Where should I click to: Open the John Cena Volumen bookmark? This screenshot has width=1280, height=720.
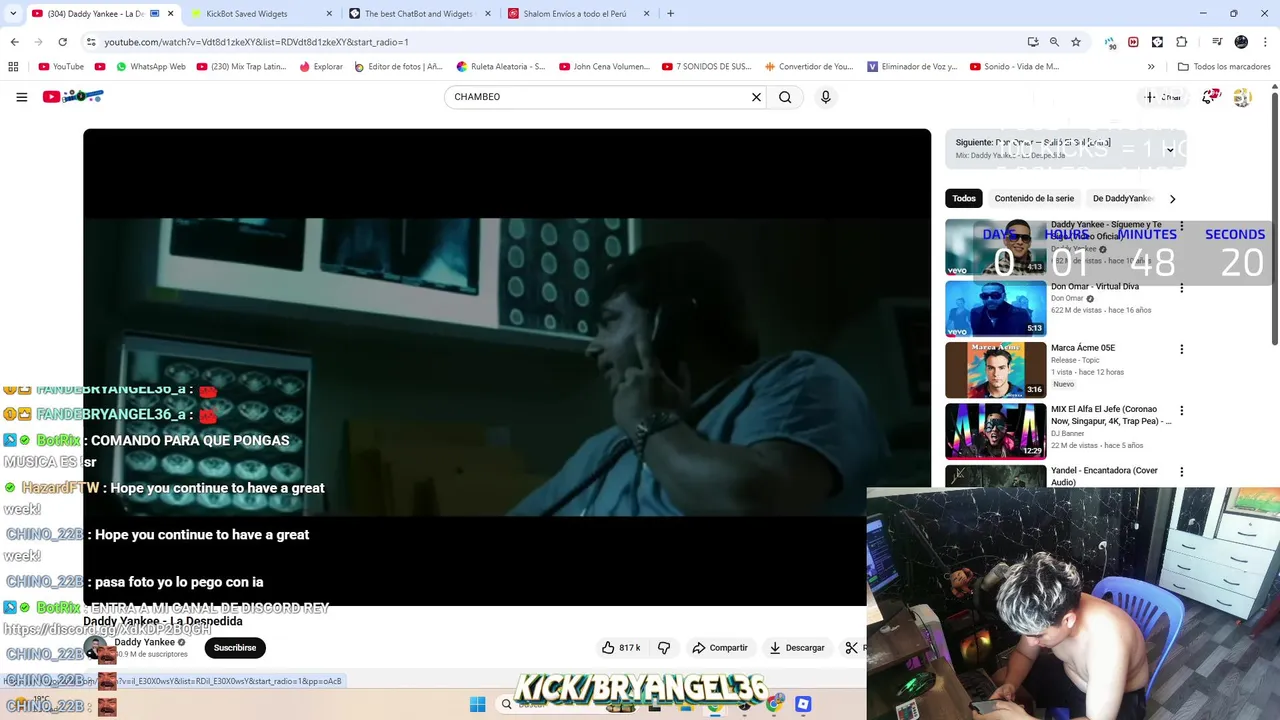(x=604, y=67)
